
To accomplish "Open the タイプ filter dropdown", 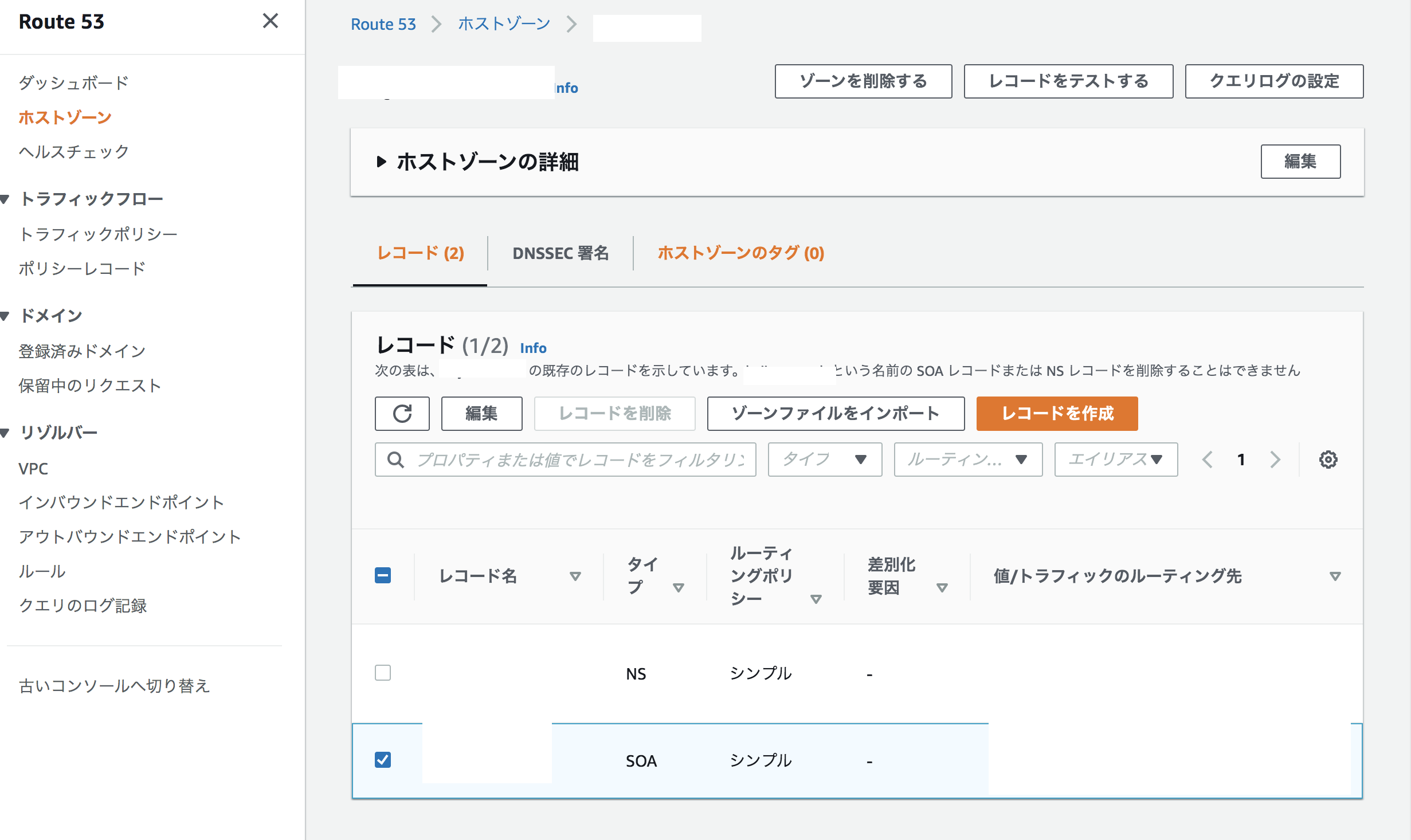I will [x=824, y=459].
